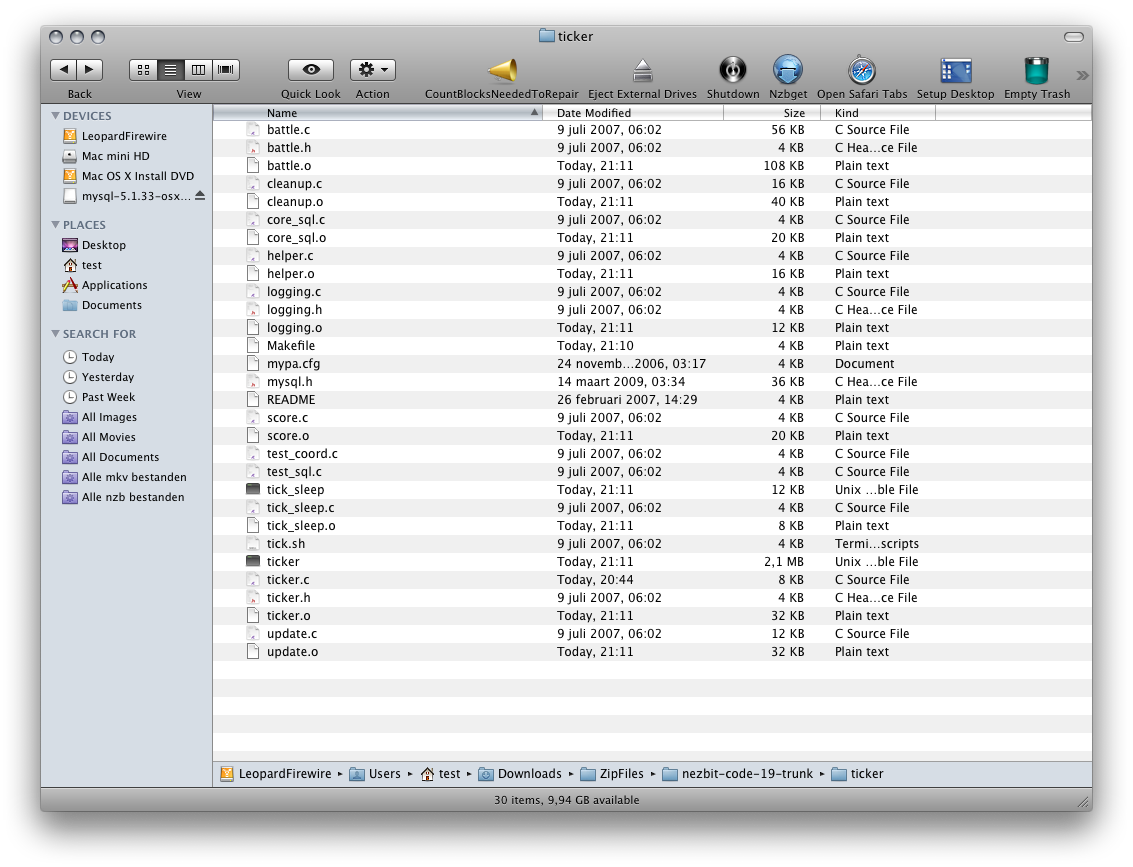Select LeopardFirewire in the sidebar
Image resolution: width=1133 pixels, height=867 pixels.
[x=126, y=136]
